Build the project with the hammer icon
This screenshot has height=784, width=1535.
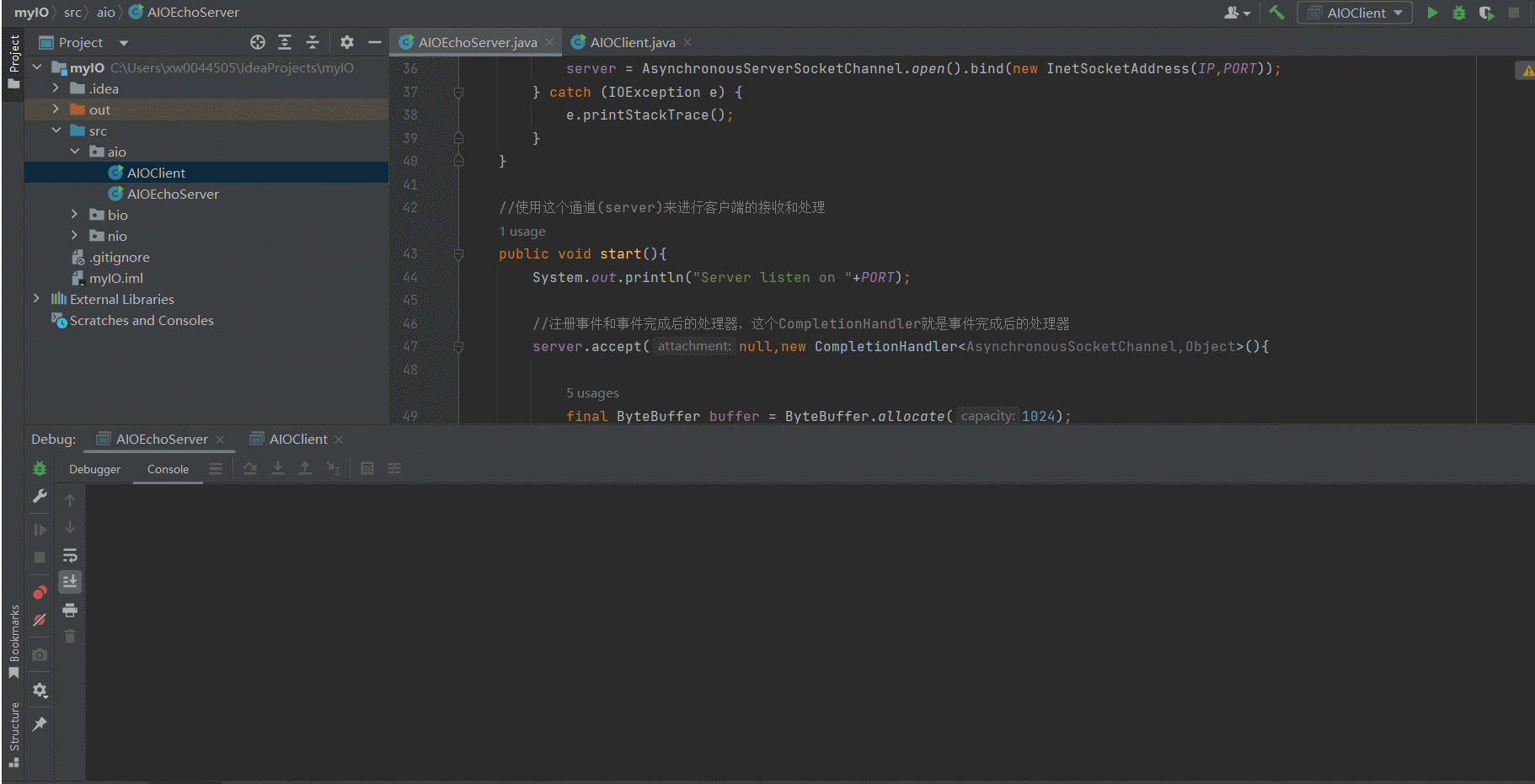pyautogui.click(x=1277, y=13)
